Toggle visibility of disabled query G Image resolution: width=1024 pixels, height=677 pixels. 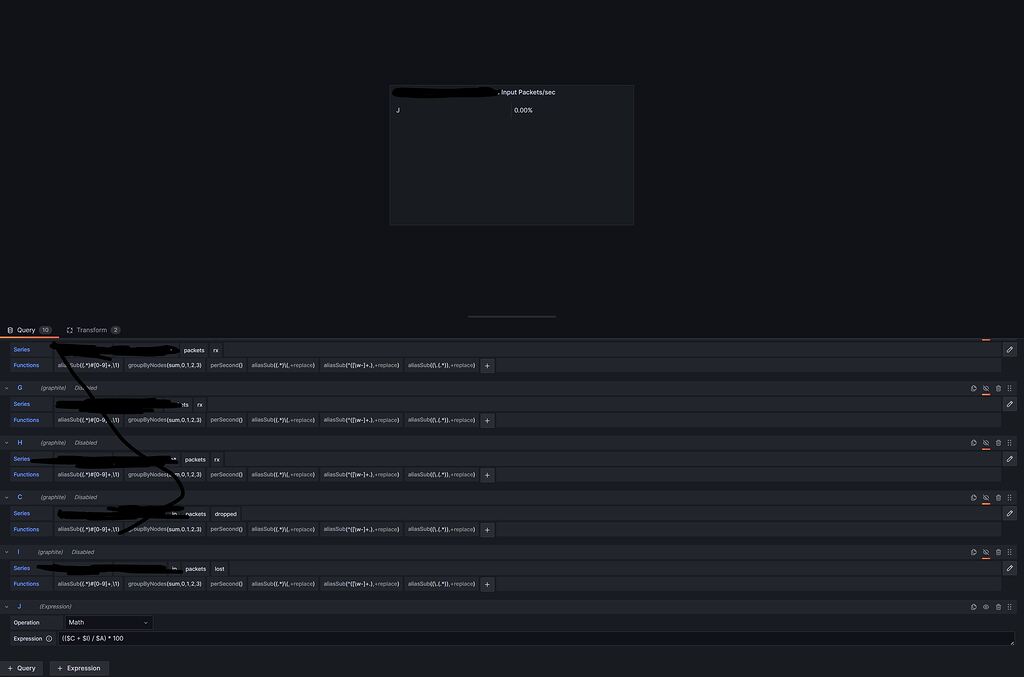coord(985,388)
